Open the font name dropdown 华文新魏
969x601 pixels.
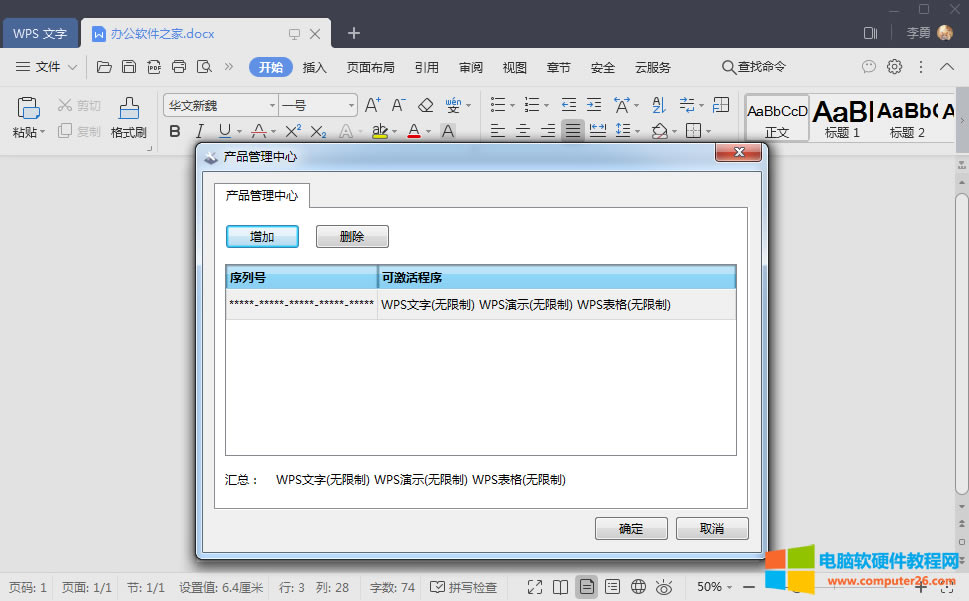[x=272, y=106]
